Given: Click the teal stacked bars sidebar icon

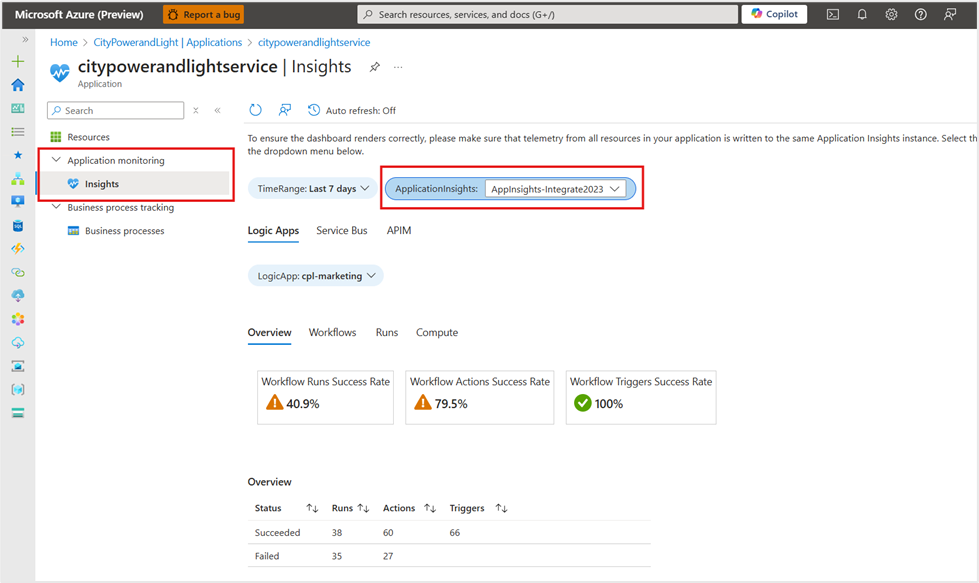Looking at the screenshot, I should click(18, 413).
